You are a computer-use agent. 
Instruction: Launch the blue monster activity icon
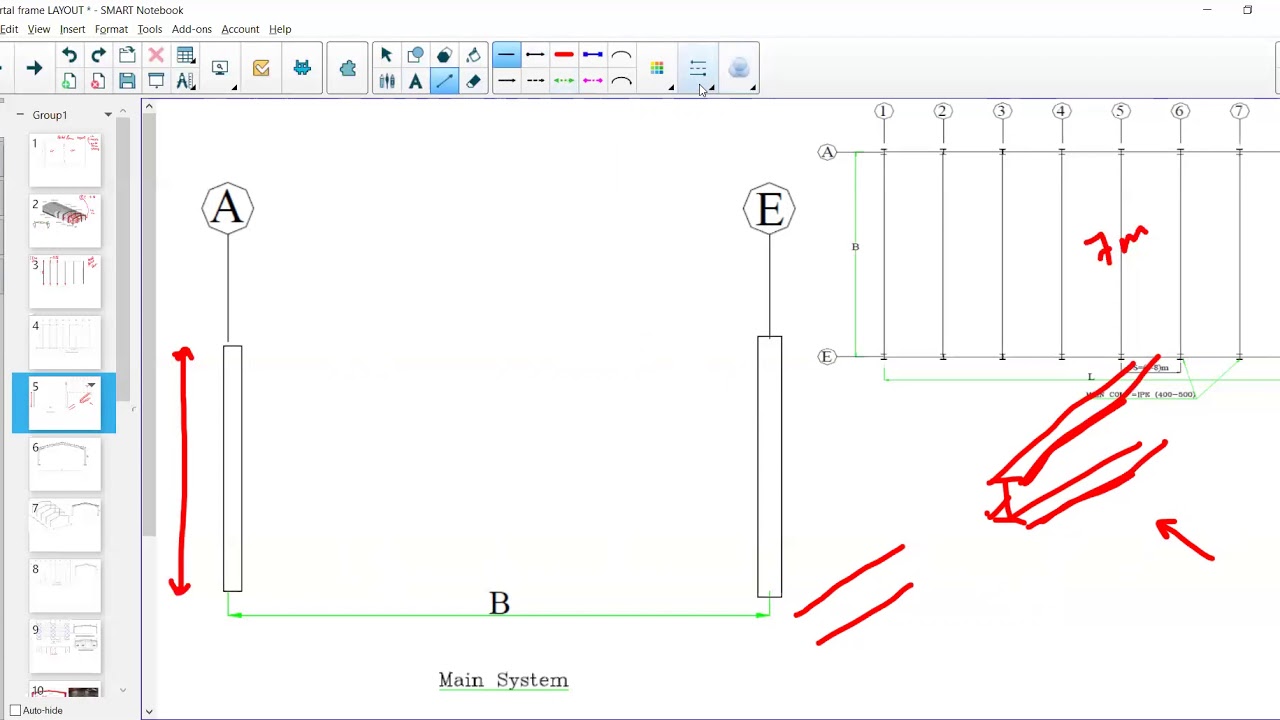point(302,68)
